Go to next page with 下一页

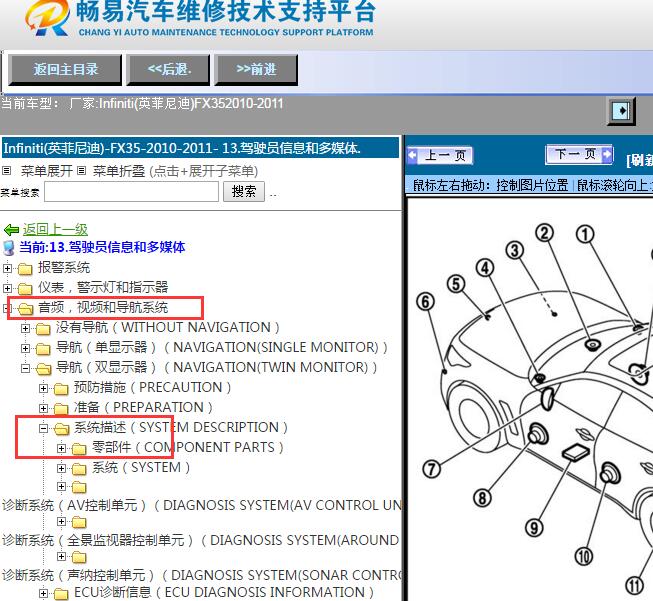579,155
